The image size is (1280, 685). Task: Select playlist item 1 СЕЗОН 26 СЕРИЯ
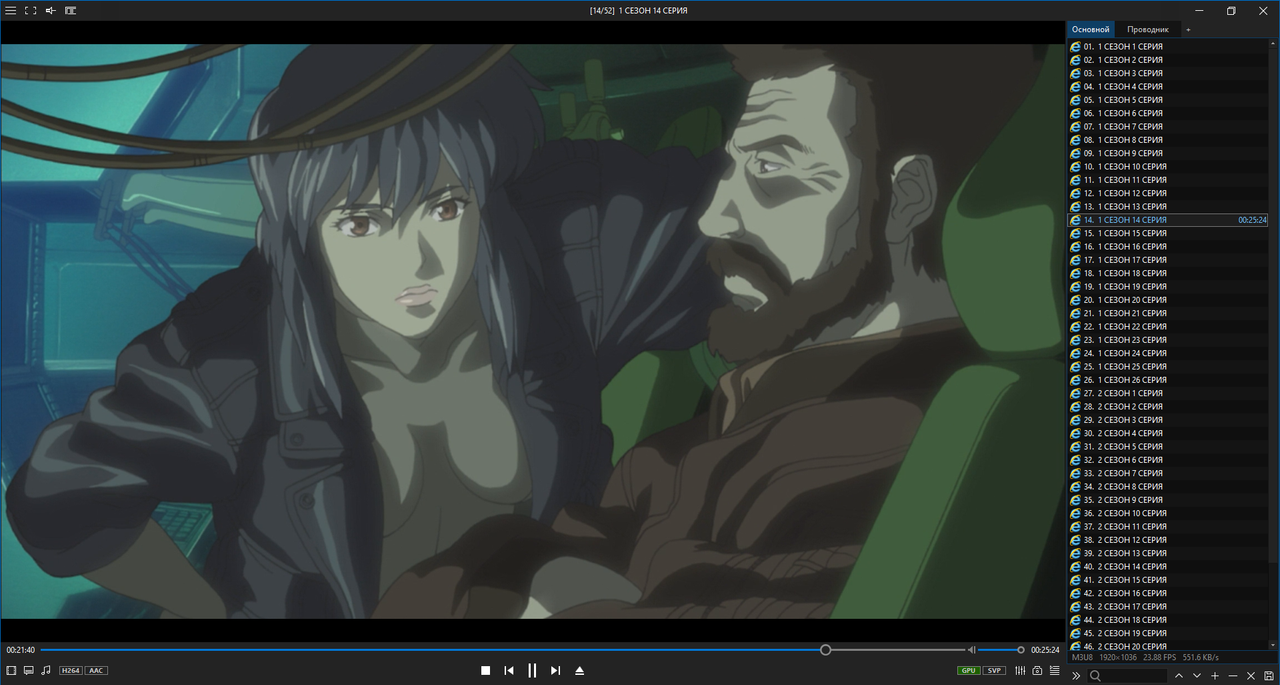click(1168, 380)
